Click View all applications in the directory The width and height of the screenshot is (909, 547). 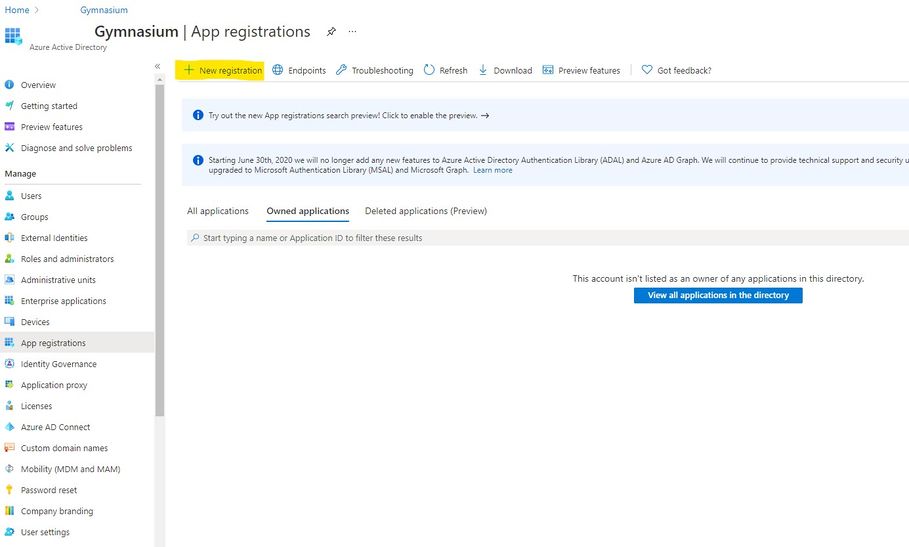pos(718,295)
